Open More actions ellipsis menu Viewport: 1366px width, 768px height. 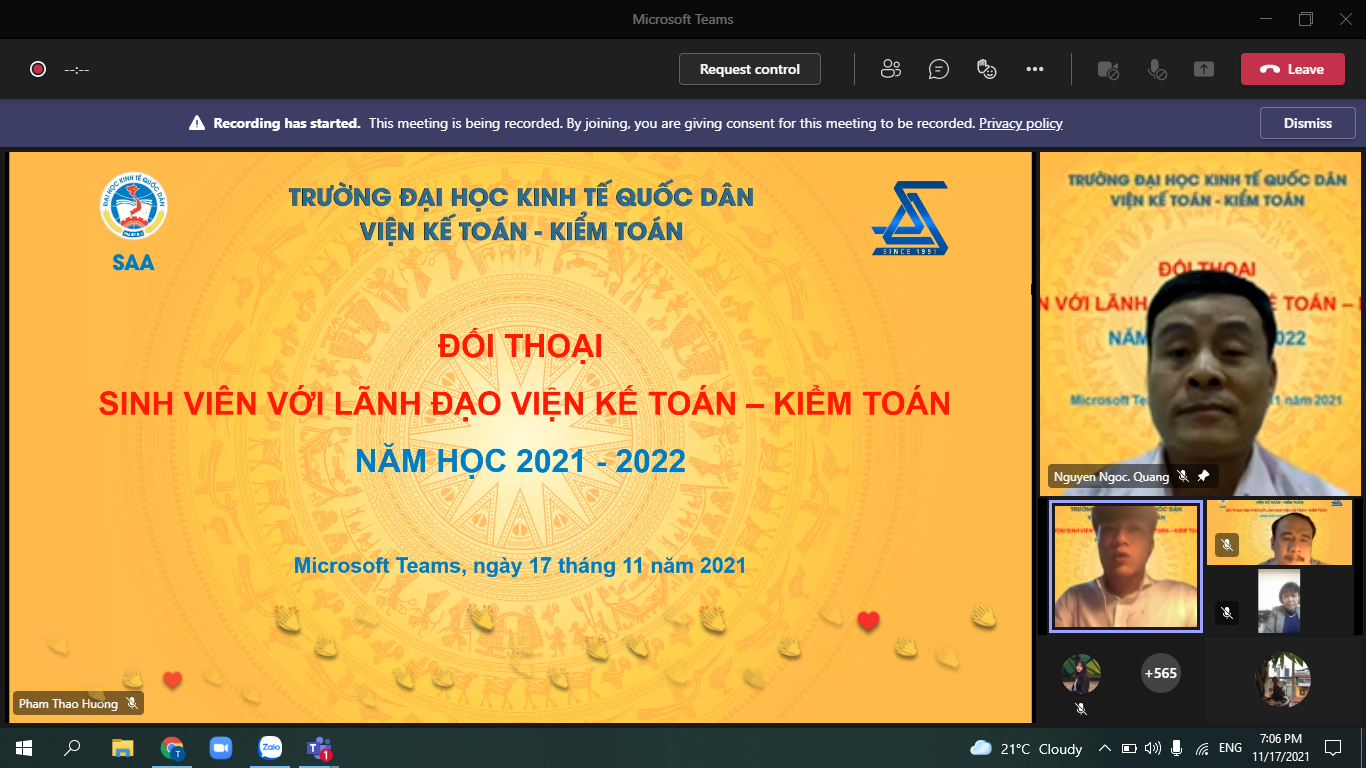click(1035, 69)
